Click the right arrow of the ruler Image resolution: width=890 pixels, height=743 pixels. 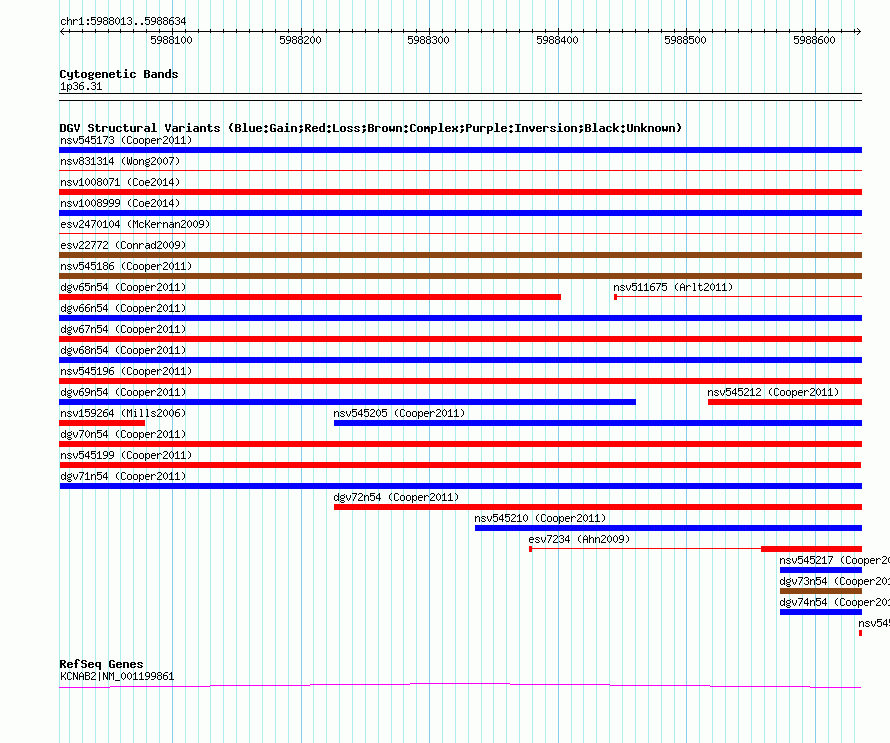click(858, 31)
